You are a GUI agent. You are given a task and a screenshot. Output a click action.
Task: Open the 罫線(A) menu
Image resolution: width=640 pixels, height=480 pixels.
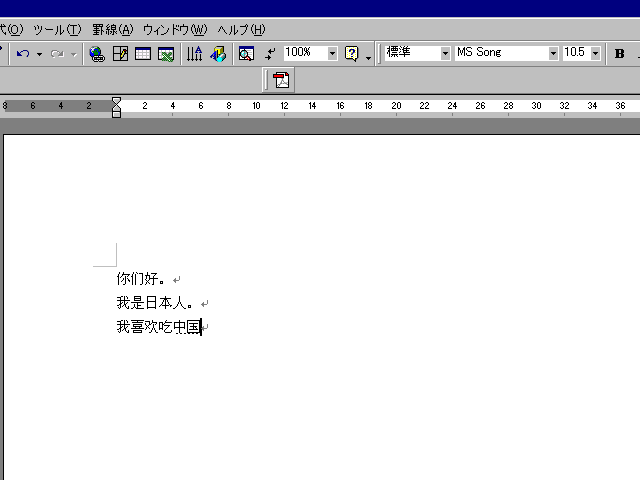[x=113, y=30]
